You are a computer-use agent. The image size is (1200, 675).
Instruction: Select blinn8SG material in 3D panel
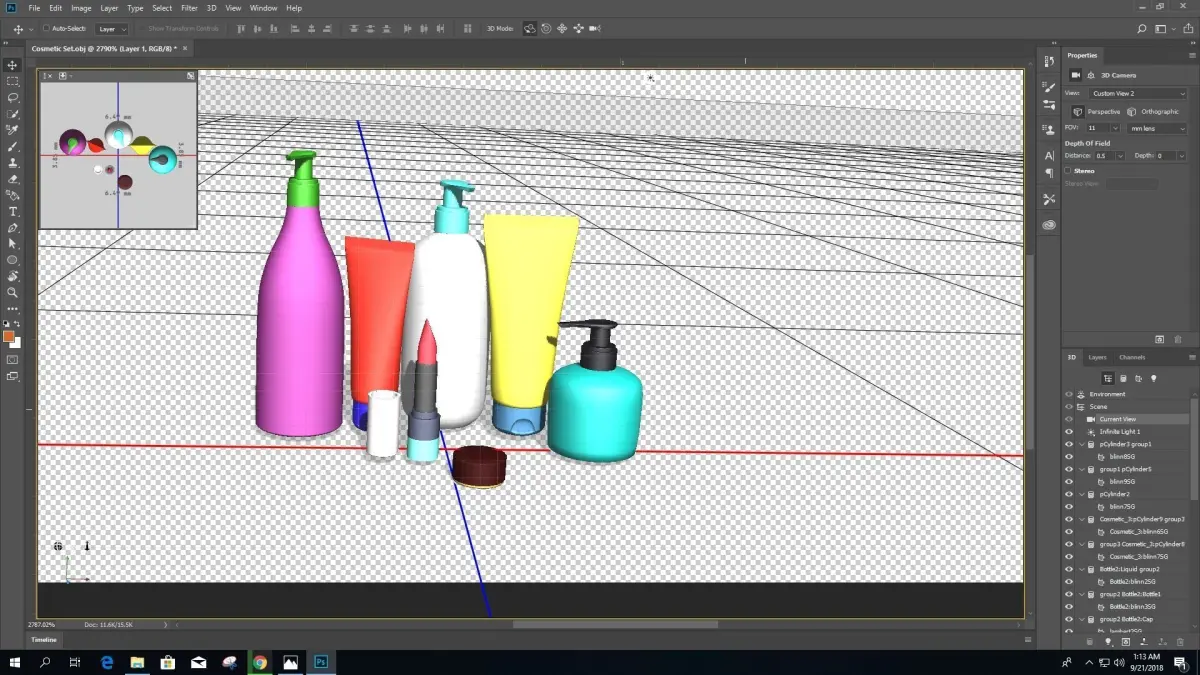click(1126, 456)
